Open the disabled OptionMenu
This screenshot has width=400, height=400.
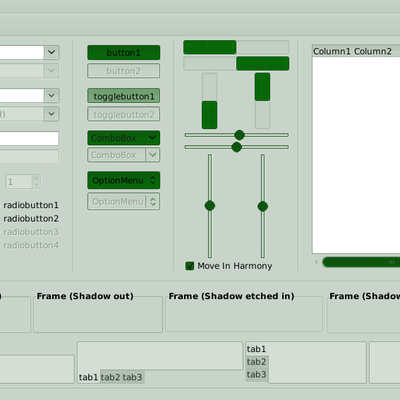pos(124,201)
